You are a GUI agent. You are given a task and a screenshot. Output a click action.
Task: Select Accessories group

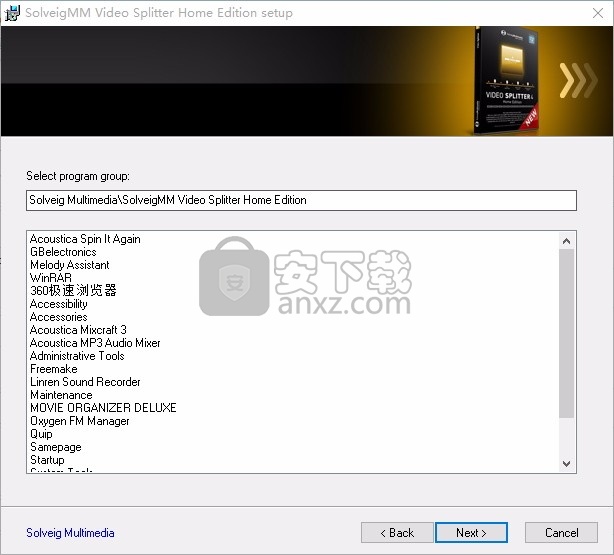coord(58,317)
